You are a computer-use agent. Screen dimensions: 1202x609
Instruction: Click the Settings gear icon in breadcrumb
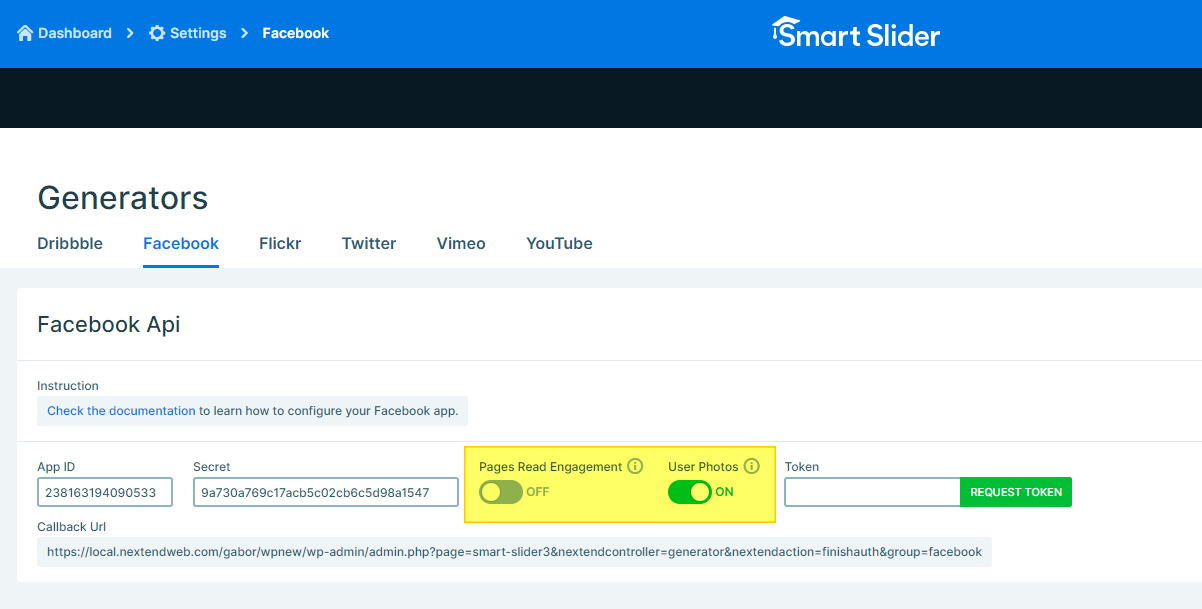(157, 33)
